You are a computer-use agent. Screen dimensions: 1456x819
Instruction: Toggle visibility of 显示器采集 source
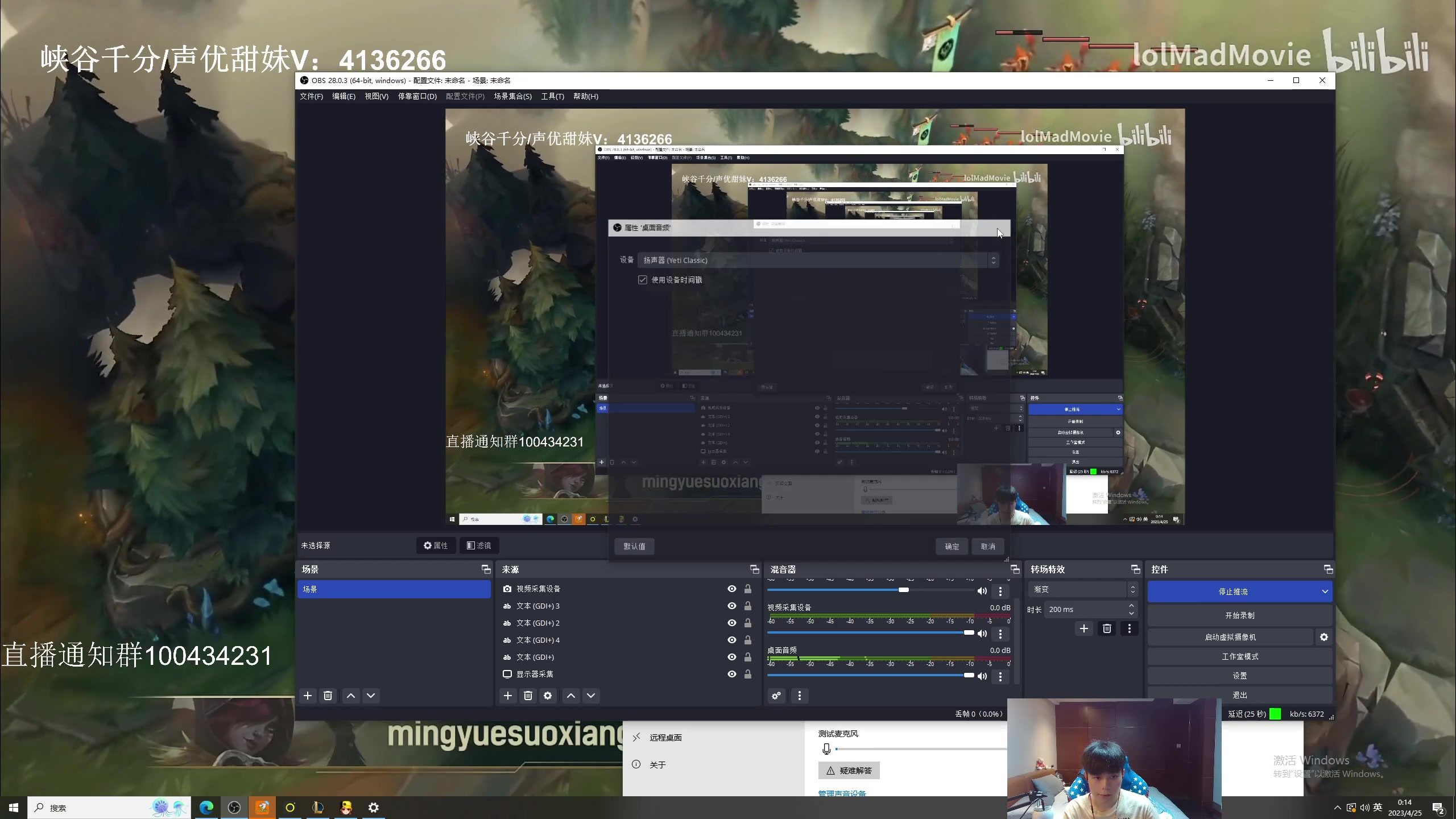click(732, 674)
